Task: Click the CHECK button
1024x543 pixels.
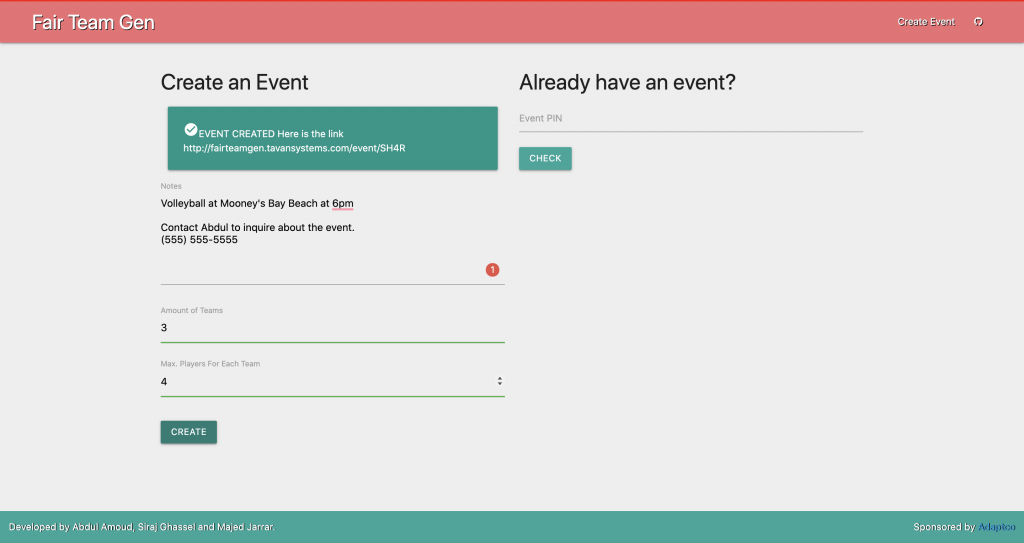Action: [545, 158]
